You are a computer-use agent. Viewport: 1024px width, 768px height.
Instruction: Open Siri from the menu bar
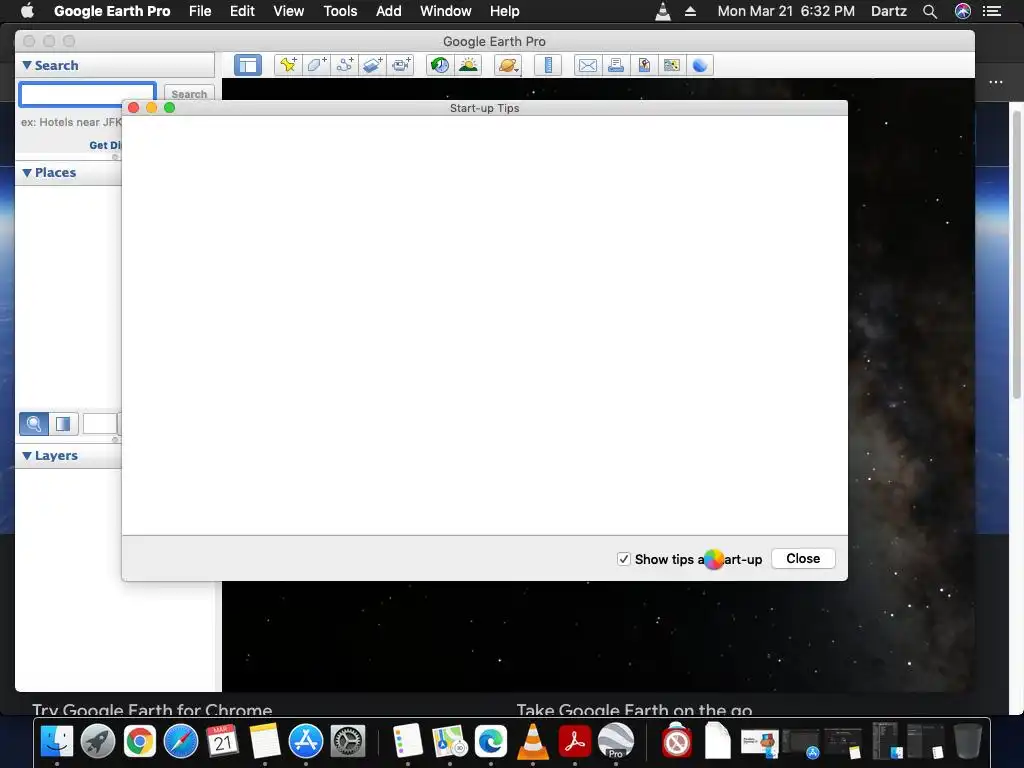963,11
